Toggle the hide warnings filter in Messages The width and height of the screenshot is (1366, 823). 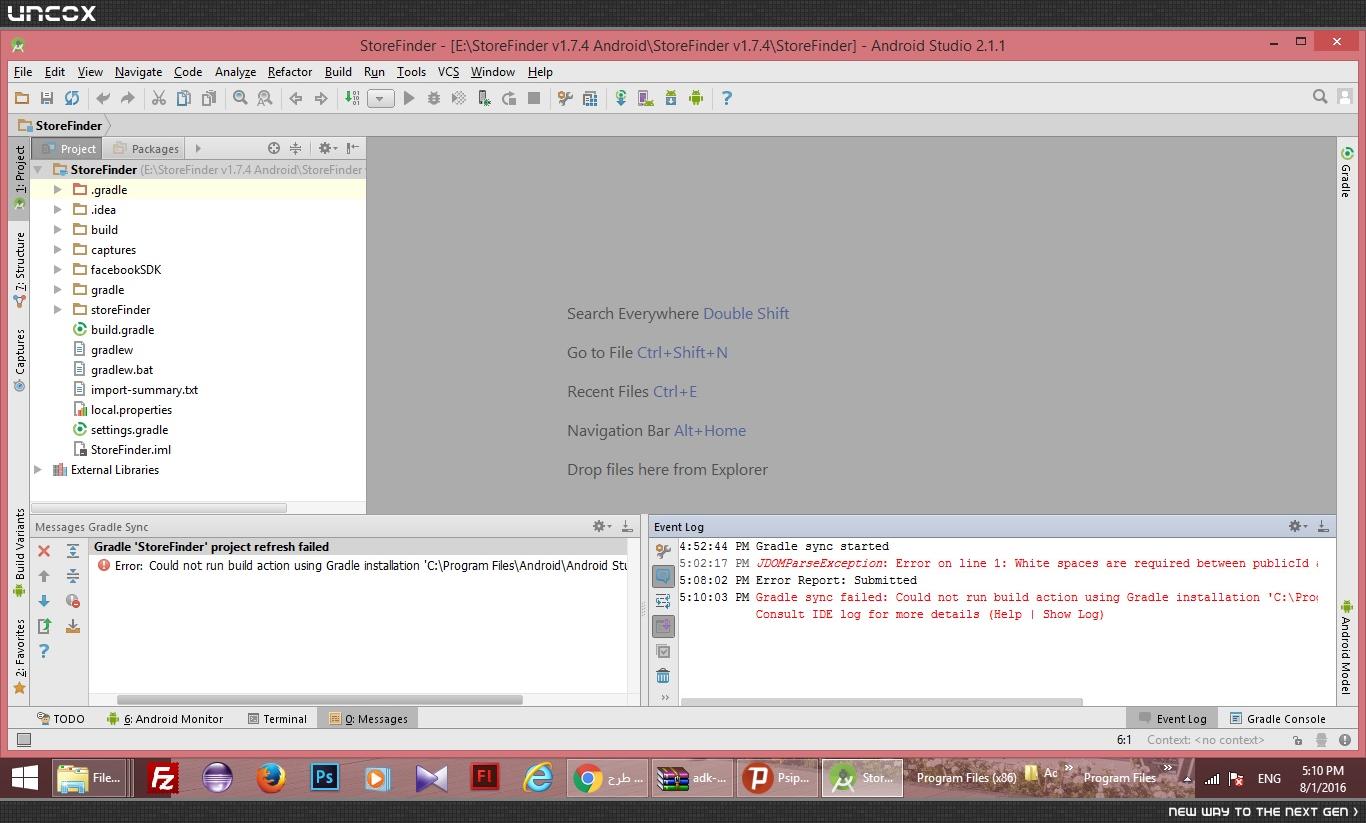point(73,601)
